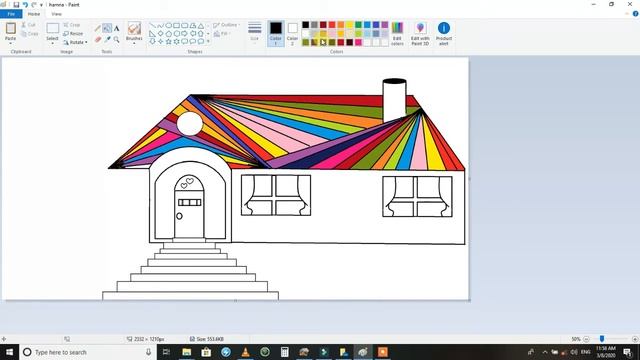This screenshot has width=640, height=360.
Task: Open Edit colors dialog
Action: point(397,33)
